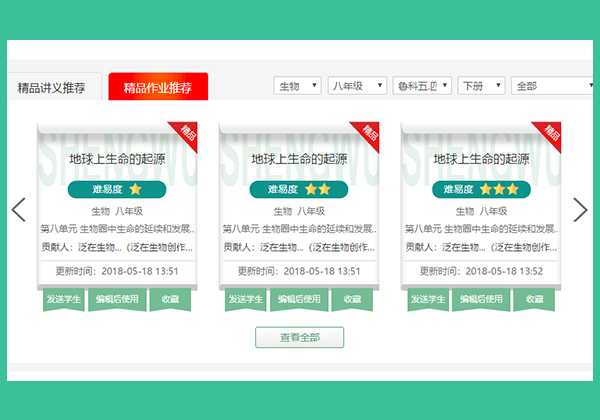Click the two-star 难易度 badge
600x420 pixels.
coord(299,189)
